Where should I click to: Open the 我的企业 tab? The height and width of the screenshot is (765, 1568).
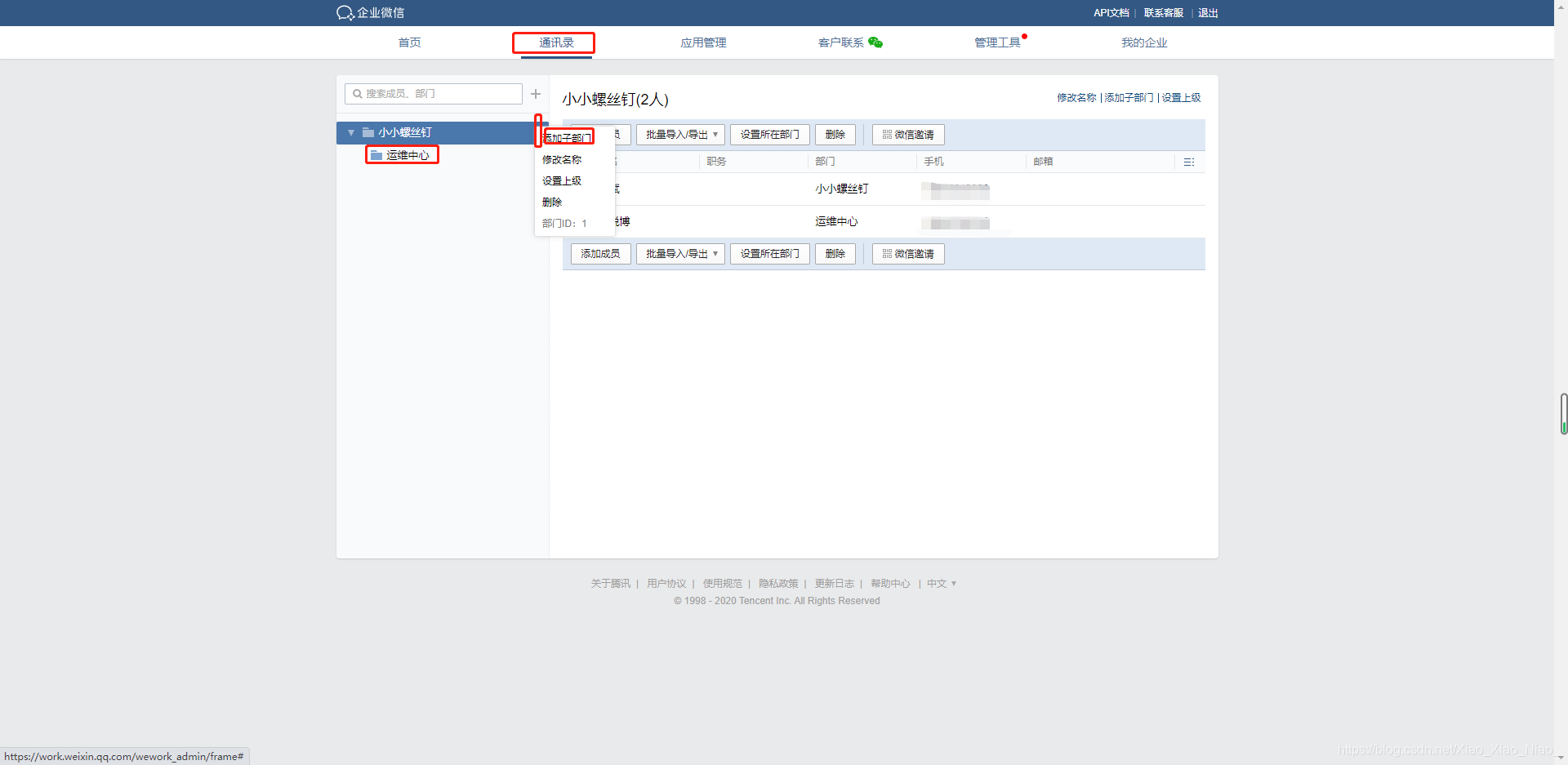tap(1144, 42)
